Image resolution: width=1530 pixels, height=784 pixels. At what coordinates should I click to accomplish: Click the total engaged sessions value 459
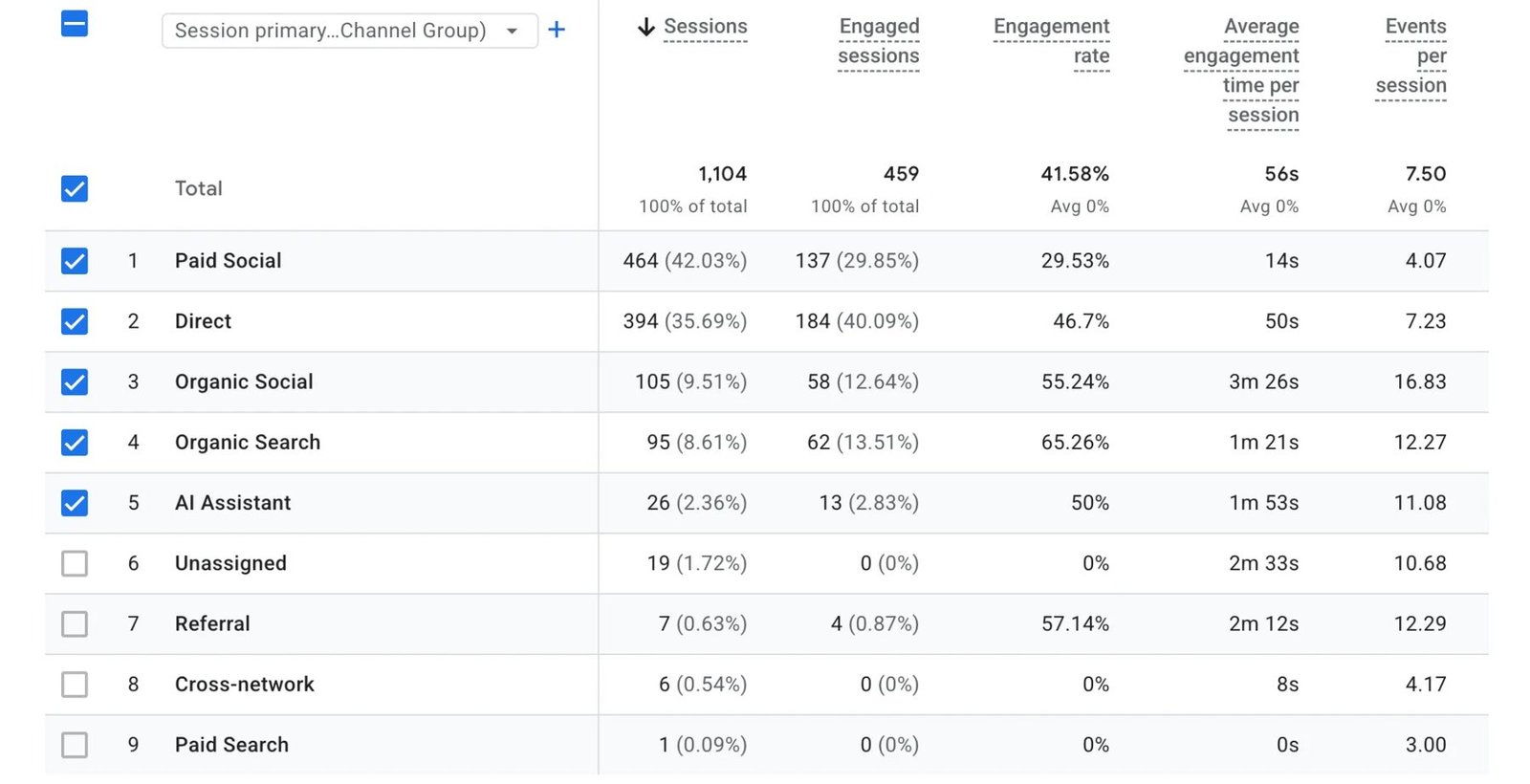pyautogui.click(x=901, y=174)
